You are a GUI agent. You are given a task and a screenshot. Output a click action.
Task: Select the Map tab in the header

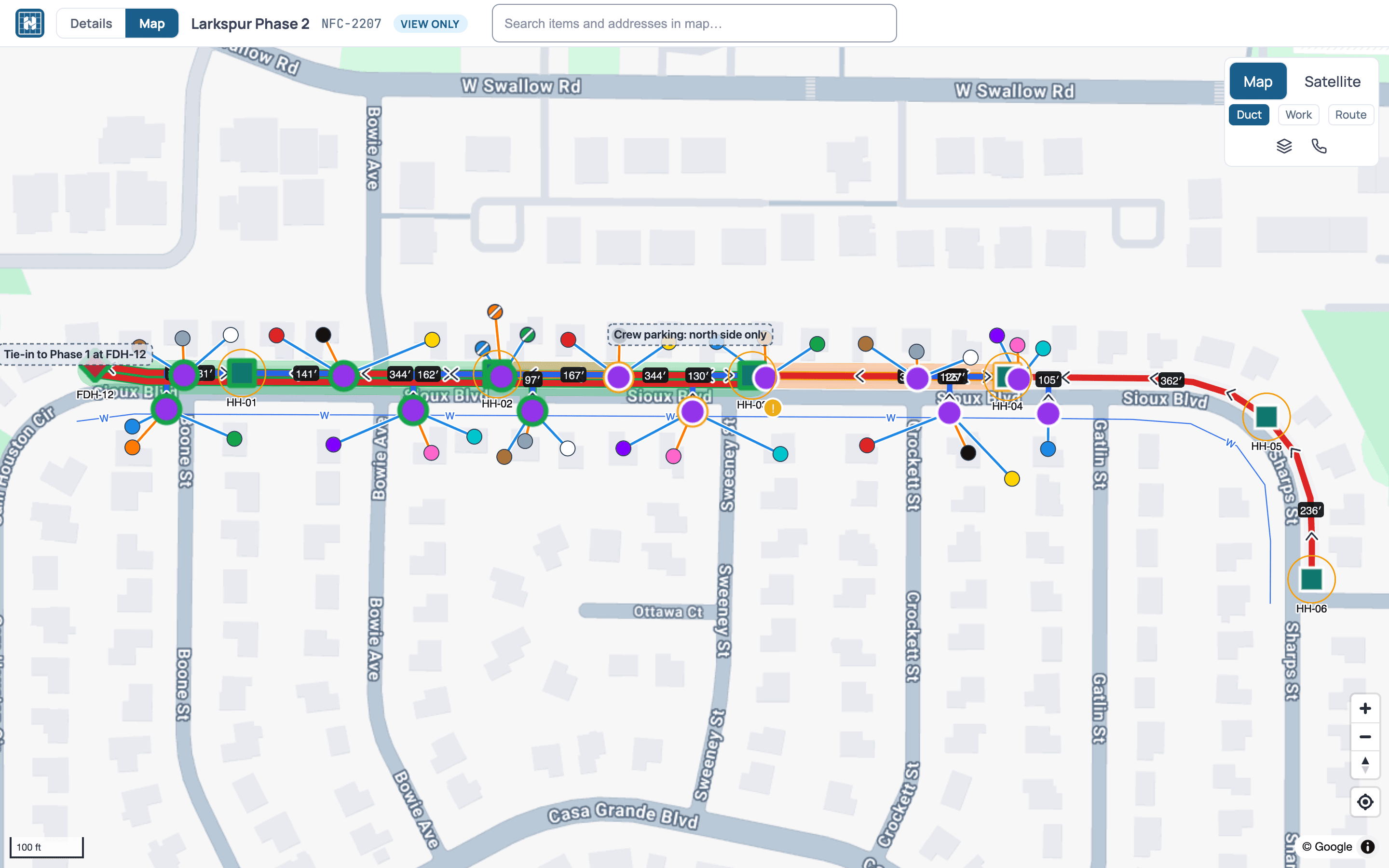coord(151,24)
